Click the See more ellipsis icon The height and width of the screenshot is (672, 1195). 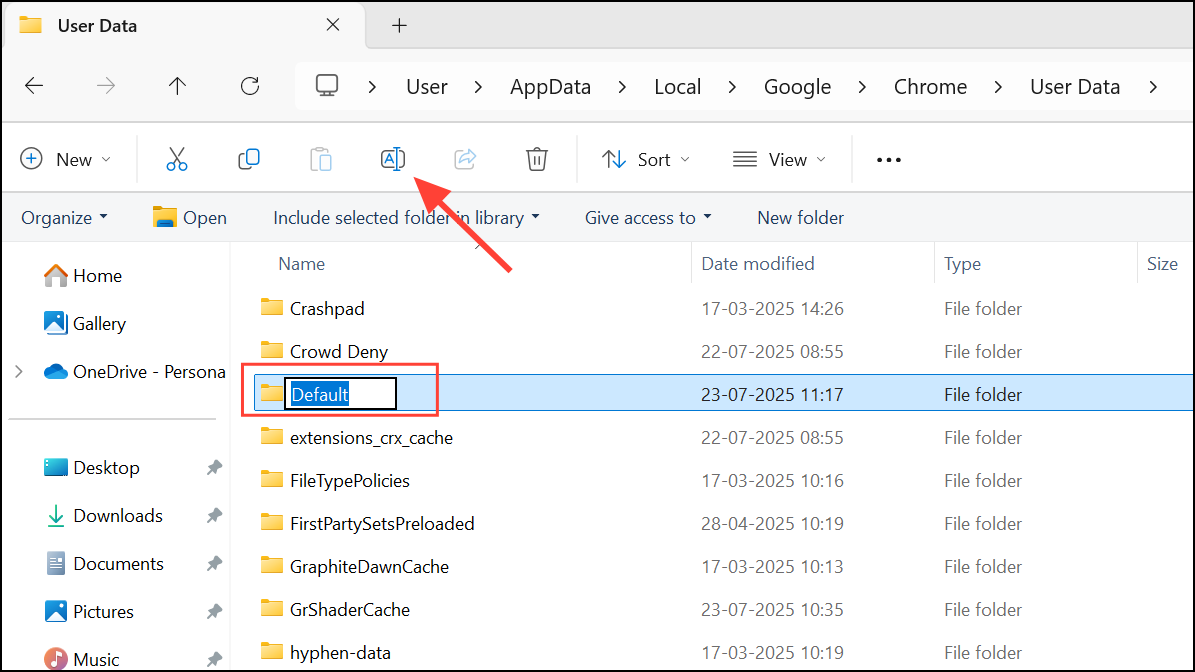tap(888, 158)
